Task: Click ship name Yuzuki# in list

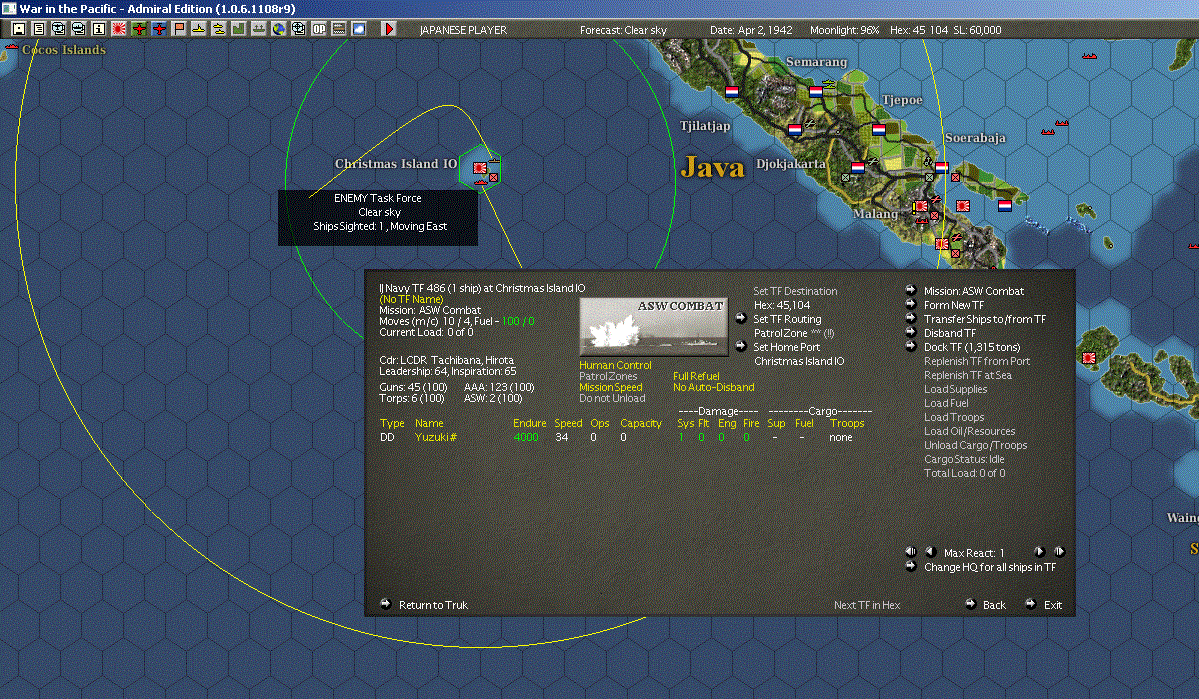Action: pos(435,437)
